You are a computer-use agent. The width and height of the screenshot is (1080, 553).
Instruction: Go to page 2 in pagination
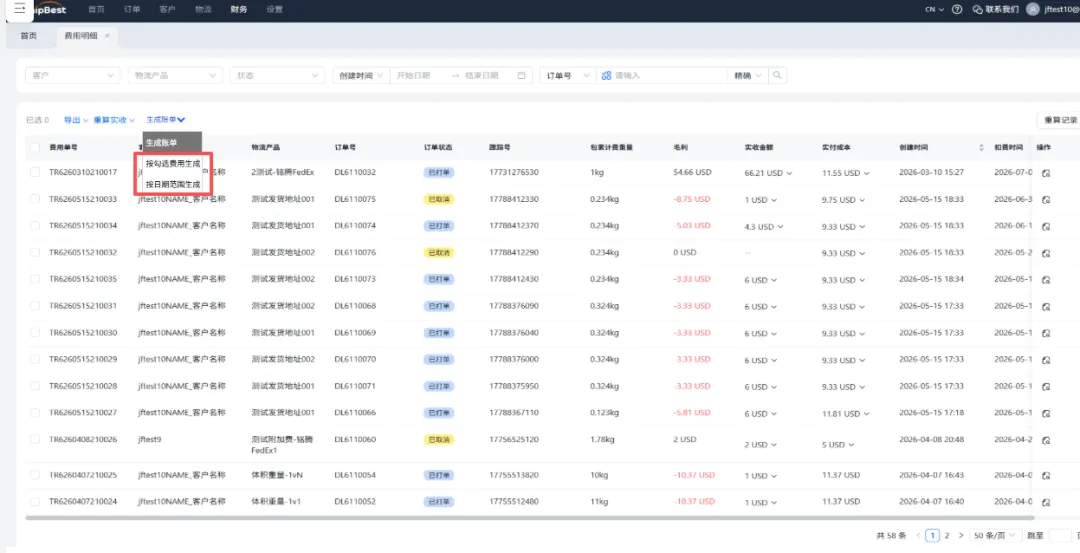click(x=947, y=535)
